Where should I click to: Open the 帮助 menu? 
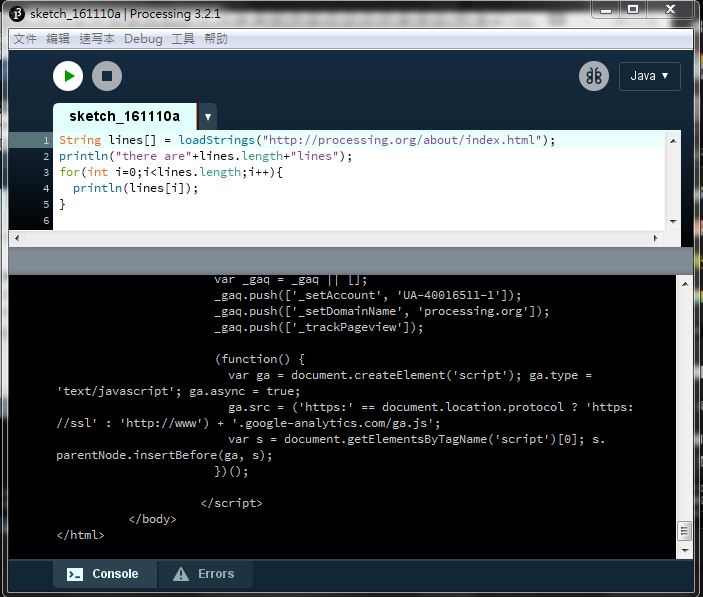coord(216,39)
